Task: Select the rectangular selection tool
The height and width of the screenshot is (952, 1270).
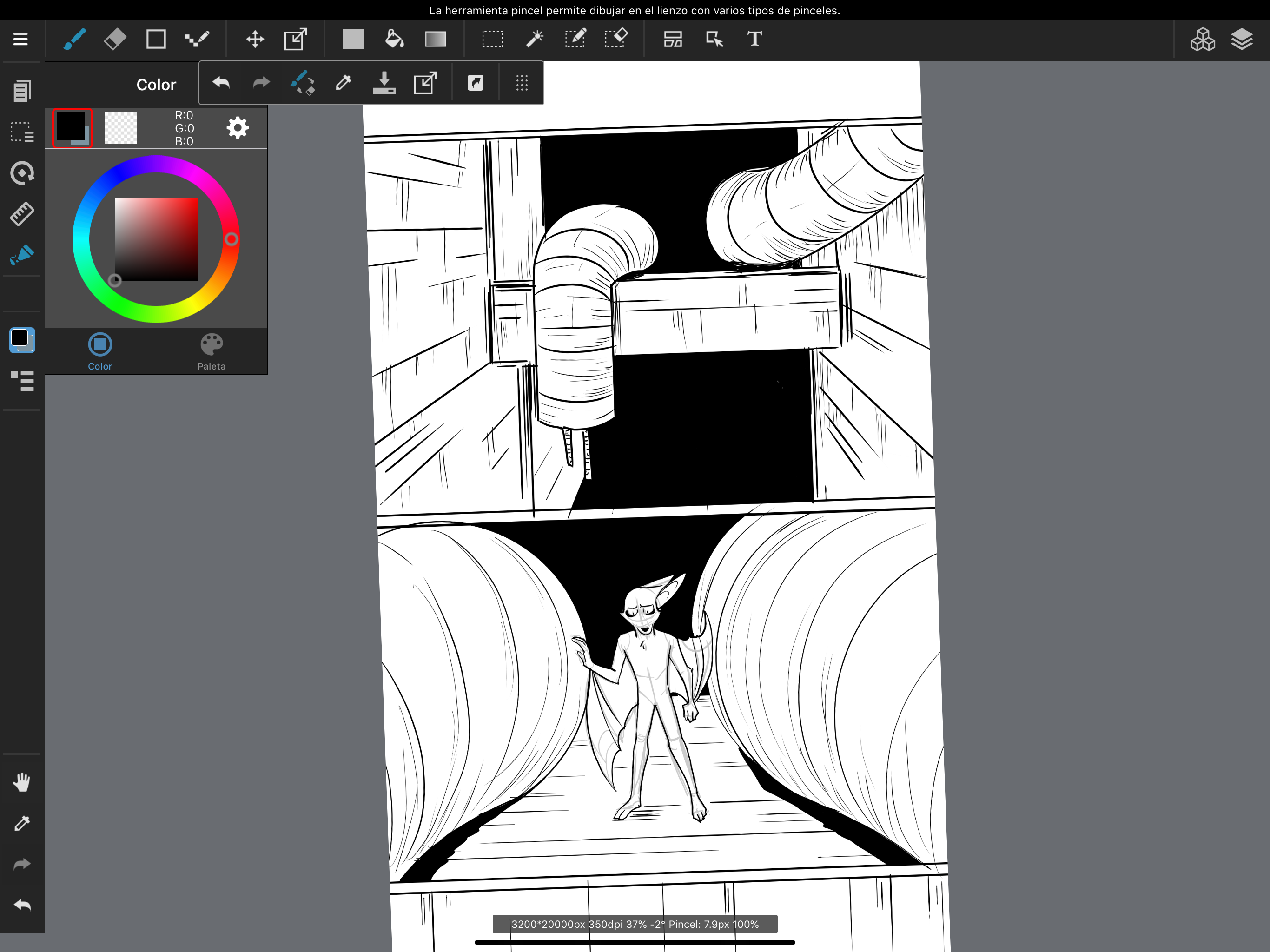Action: tap(493, 39)
